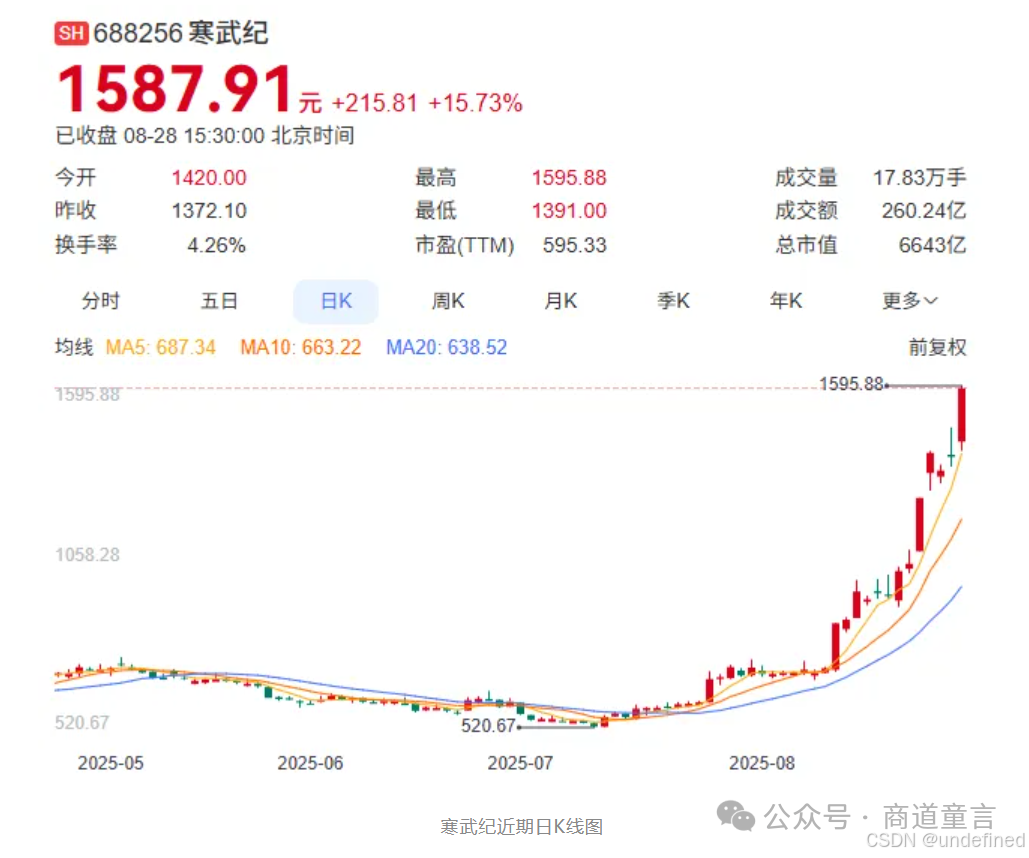
Task: Click the 已收盘 08-28 15:30:00 time text
Action: tap(205, 135)
